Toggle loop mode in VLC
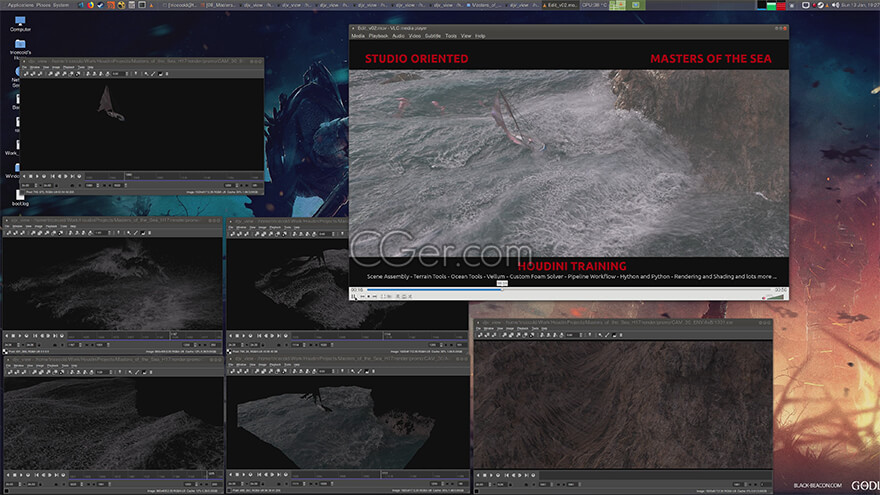The image size is (880, 495). tap(404, 296)
